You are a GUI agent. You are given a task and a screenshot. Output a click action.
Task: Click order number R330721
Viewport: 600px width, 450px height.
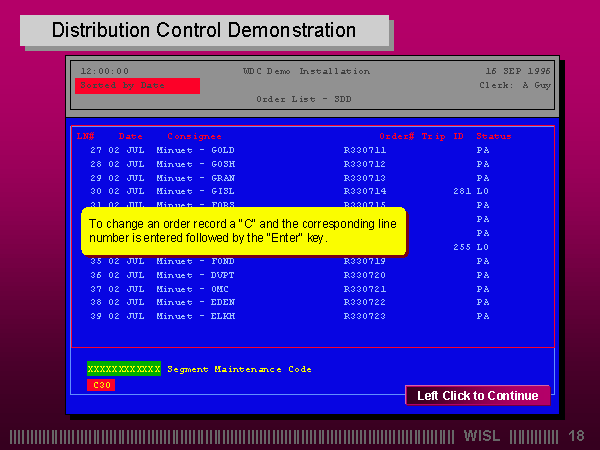coord(364,289)
